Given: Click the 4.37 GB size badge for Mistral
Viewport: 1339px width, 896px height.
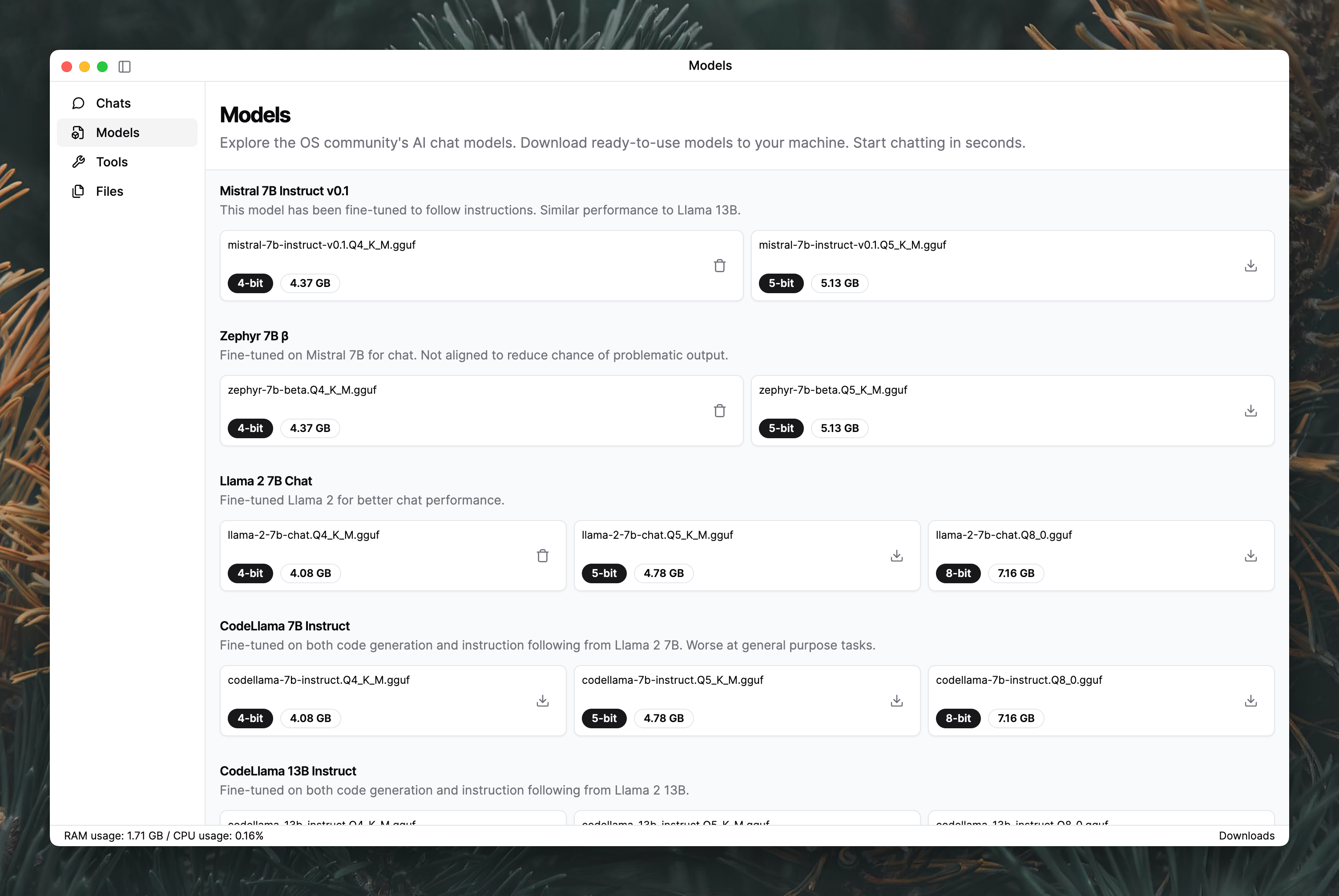Looking at the screenshot, I should point(310,283).
